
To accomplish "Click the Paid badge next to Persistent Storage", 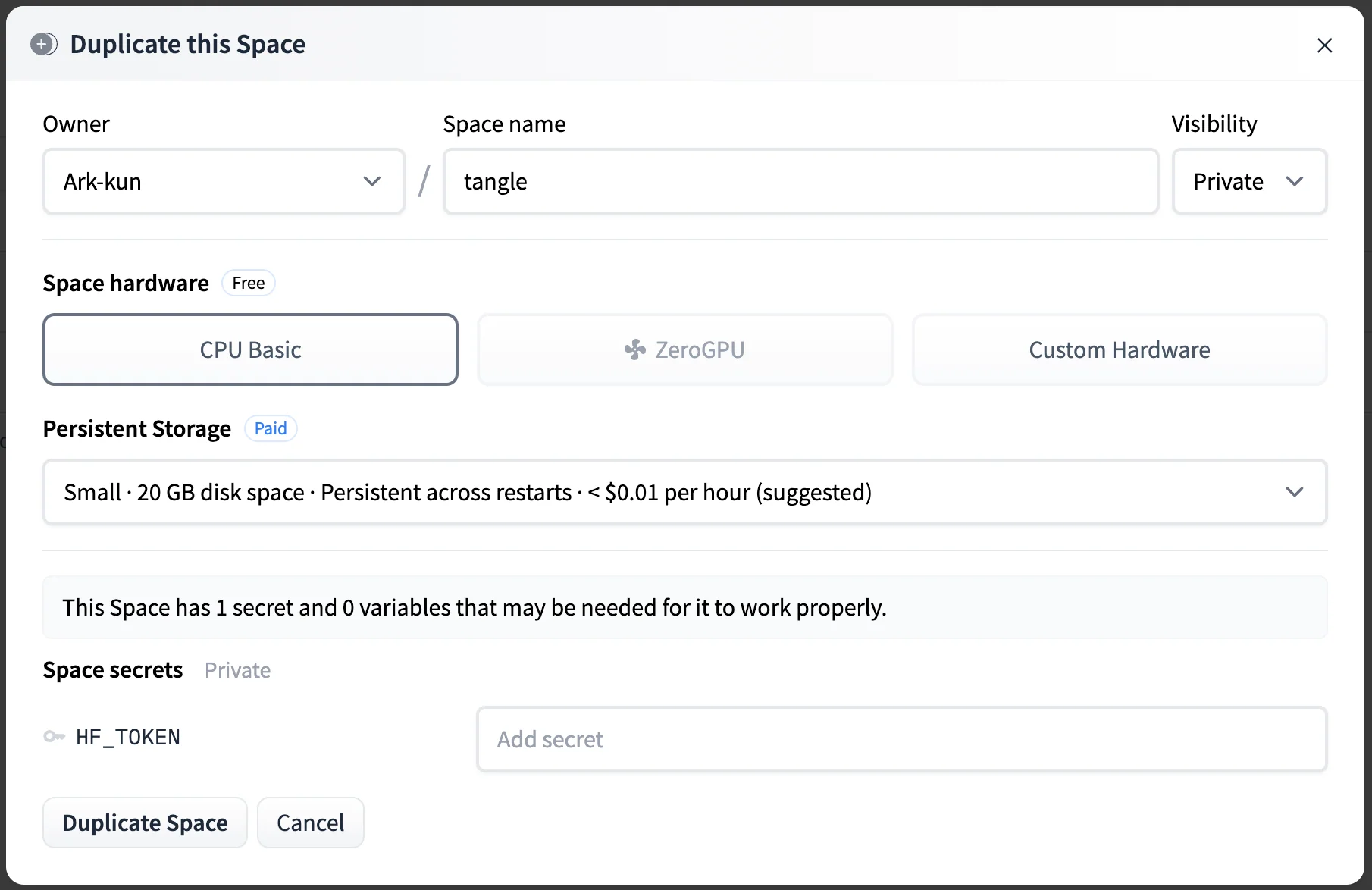I will coord(271,428).
